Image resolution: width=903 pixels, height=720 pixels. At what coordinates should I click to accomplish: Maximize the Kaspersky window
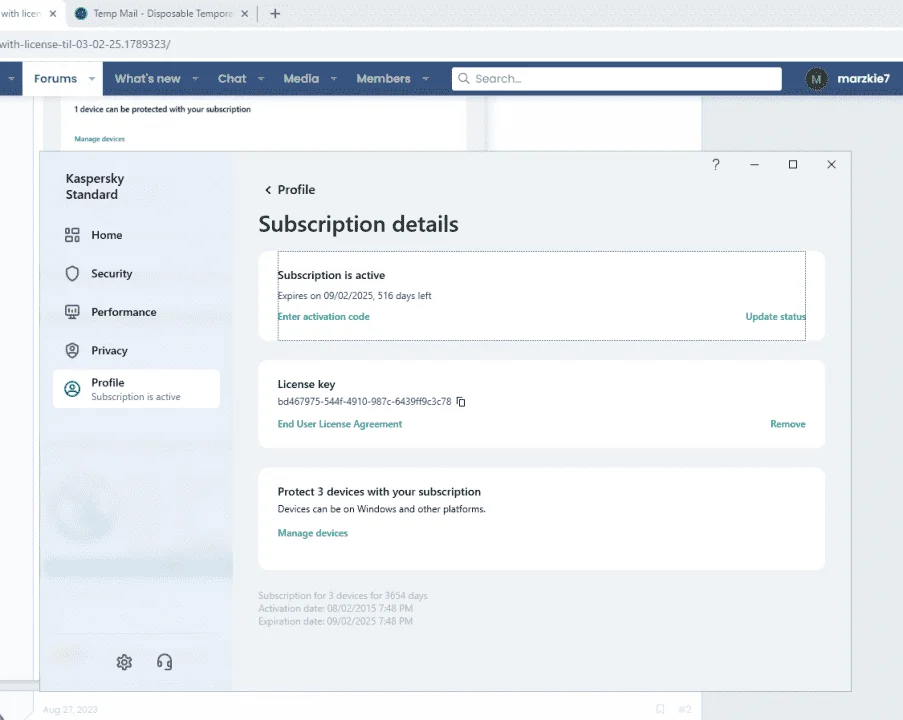coord(793,165)
